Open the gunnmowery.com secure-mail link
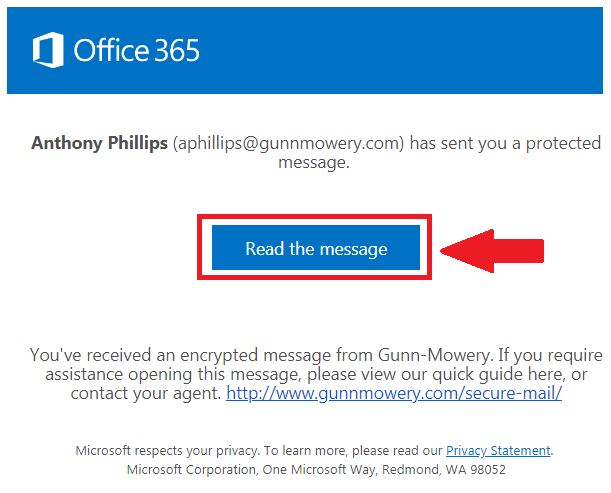Image resolution: width=611 pixels, height=493 pixels. (394, 392)
